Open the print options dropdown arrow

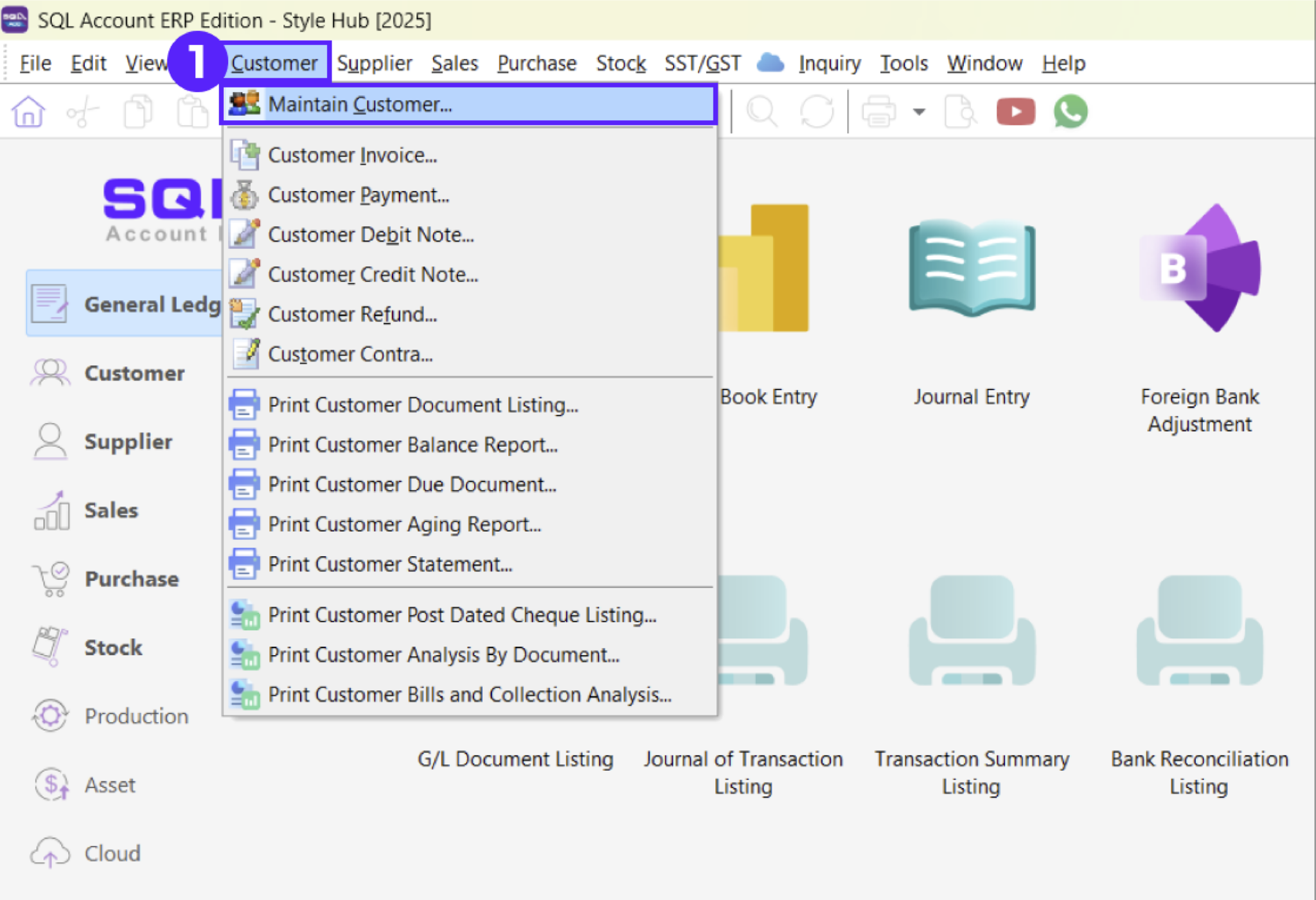click(920, 111)
